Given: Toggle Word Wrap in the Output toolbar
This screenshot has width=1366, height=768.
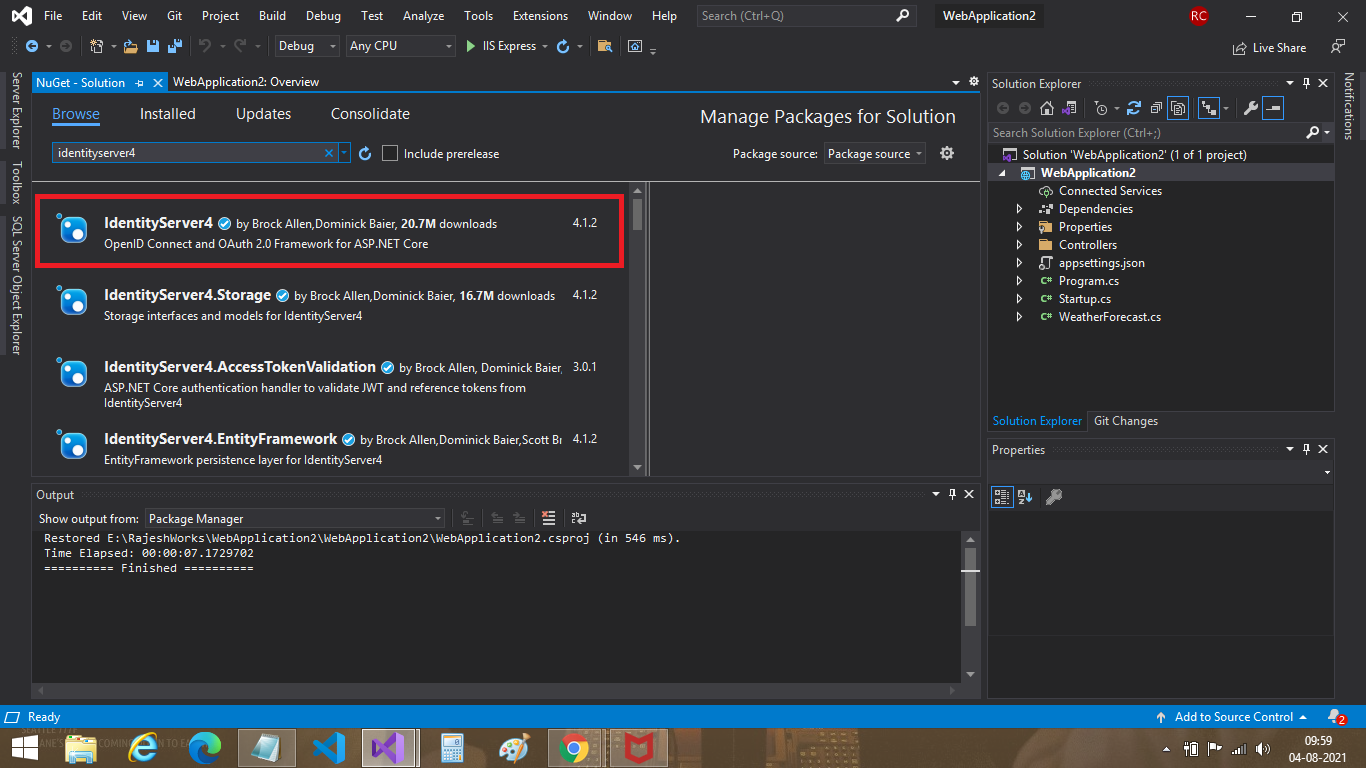Looking at the screenshot, I should [578, 518].
